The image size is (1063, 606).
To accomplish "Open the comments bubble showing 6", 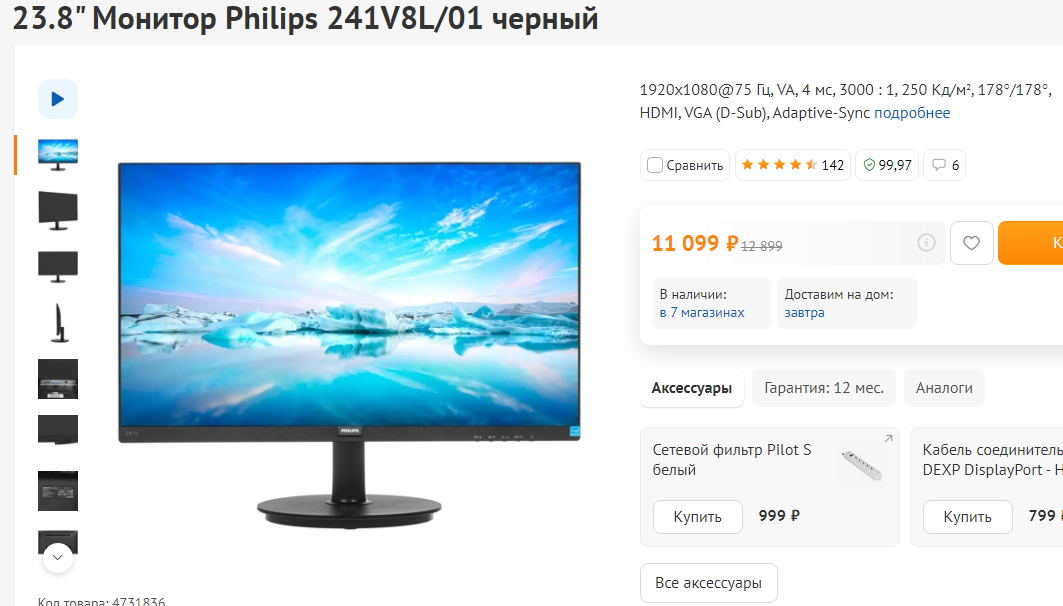I will pos(944,165).
